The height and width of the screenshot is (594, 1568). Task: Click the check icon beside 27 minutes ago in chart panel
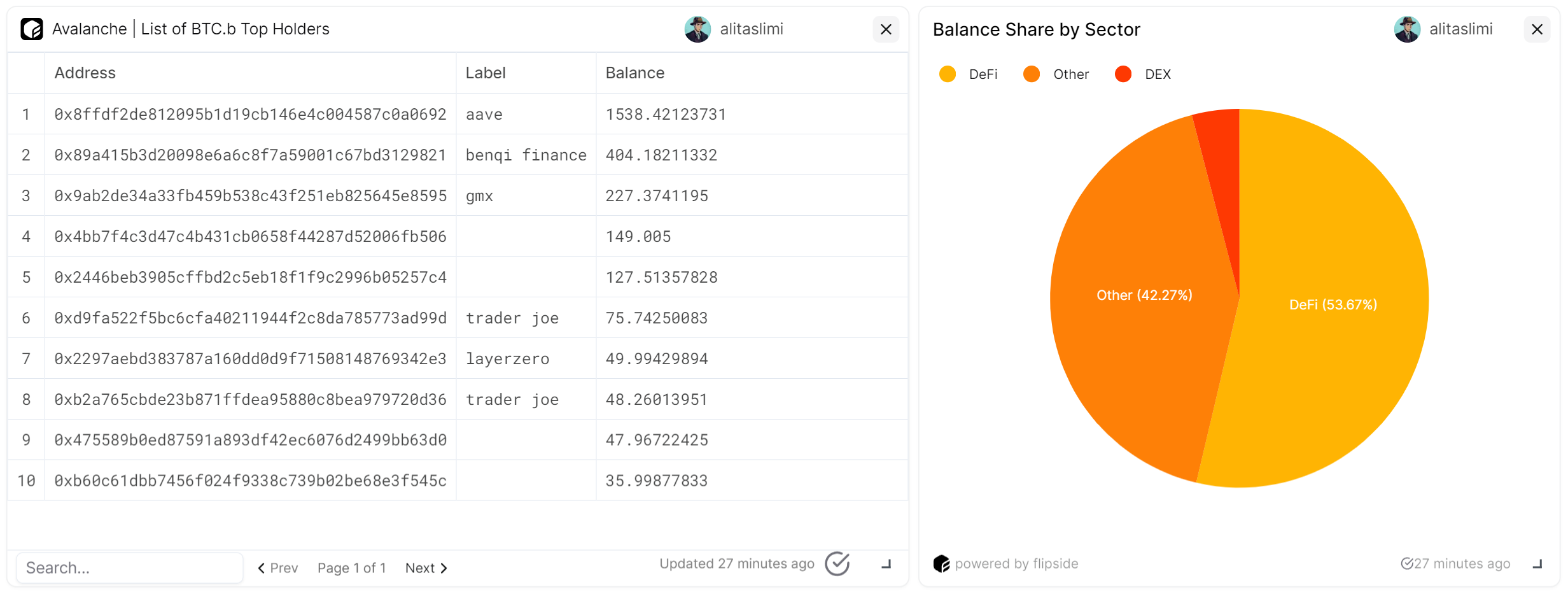(1407, 563)
